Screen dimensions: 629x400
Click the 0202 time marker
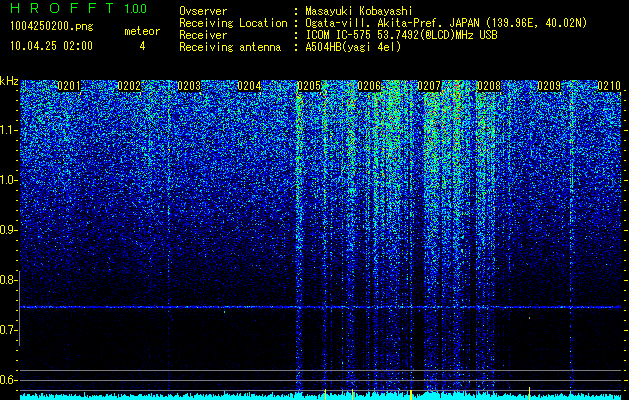click(129, 86)
